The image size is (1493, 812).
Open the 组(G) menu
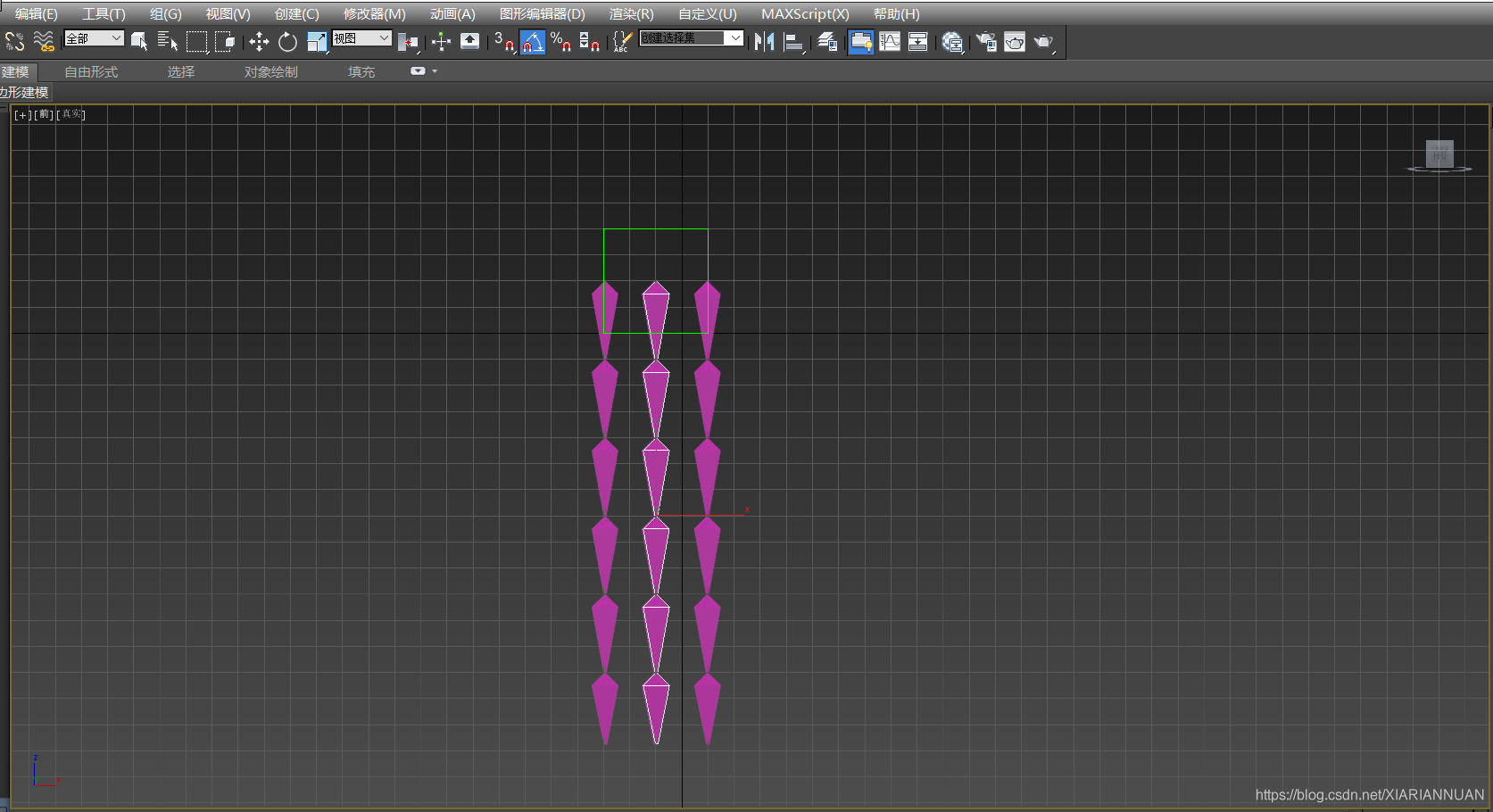pos(166,14)
